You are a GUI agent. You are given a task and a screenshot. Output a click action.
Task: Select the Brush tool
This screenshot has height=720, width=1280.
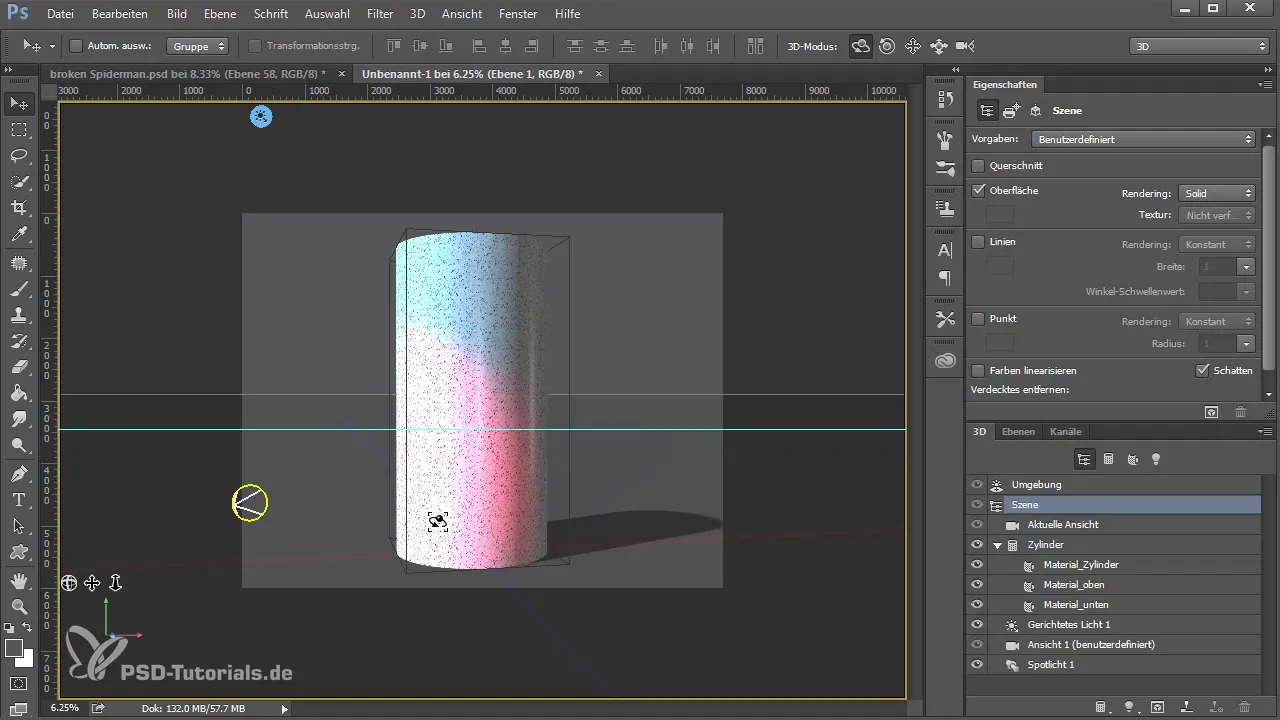(19, 289)
